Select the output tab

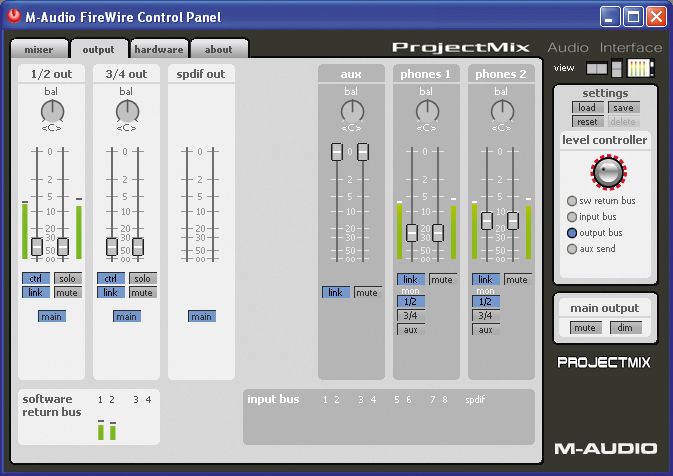99,49
